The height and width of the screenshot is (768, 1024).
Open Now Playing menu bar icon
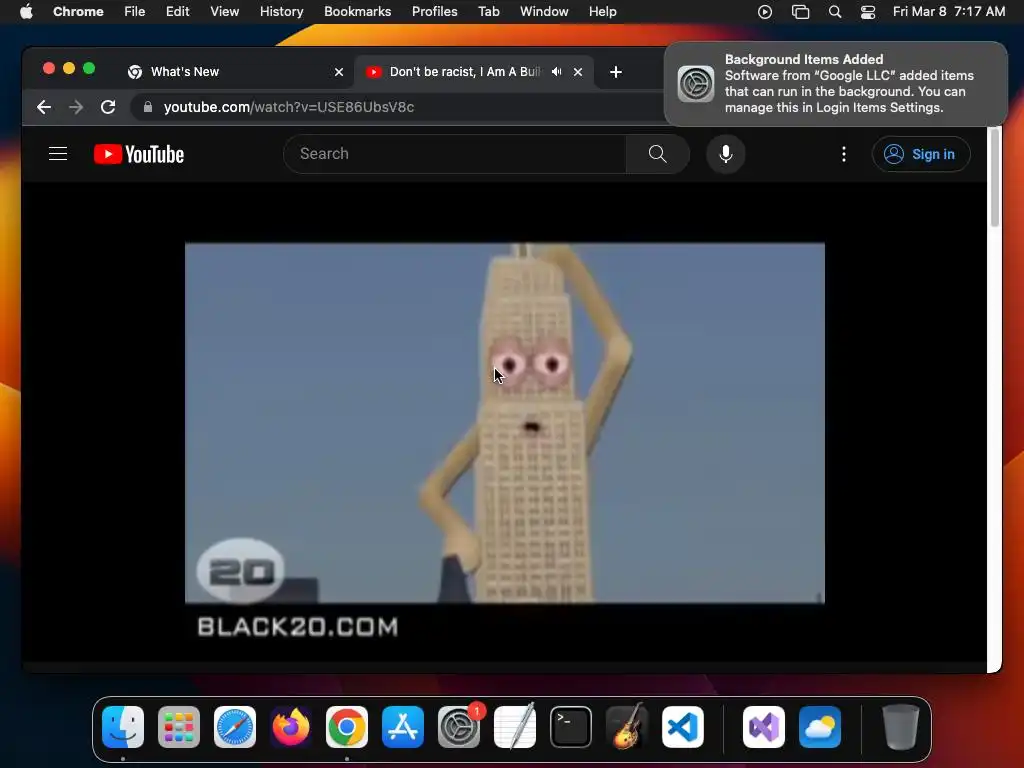[x=765, y=12]
